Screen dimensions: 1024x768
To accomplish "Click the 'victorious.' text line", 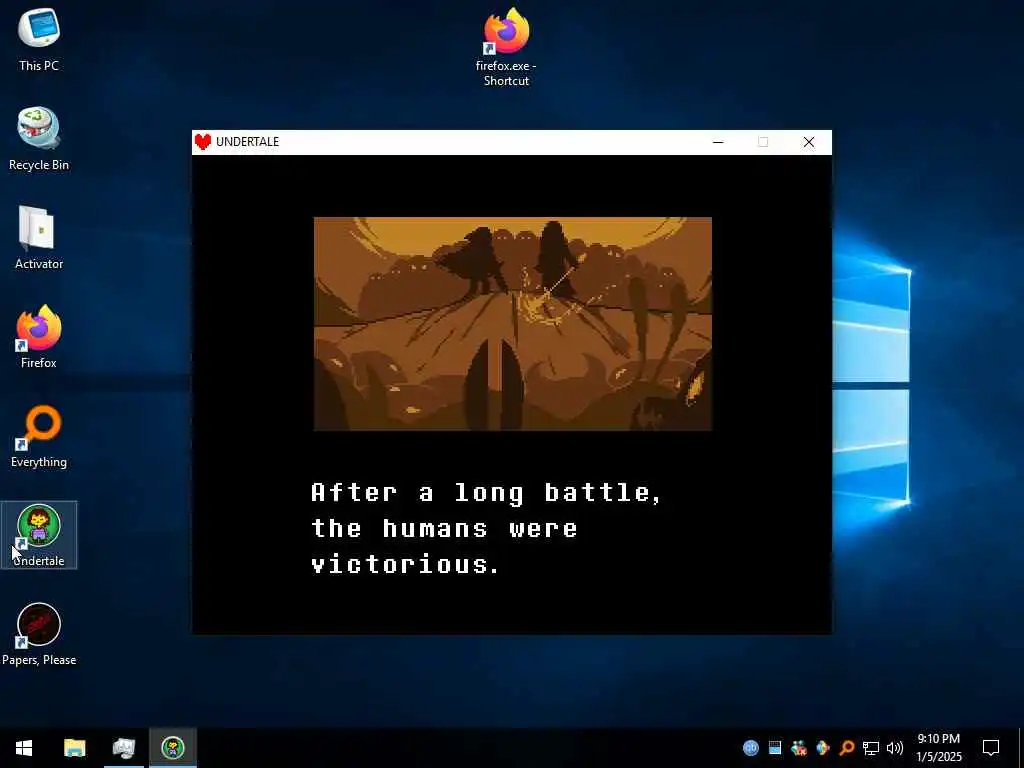I will [406, 564].
